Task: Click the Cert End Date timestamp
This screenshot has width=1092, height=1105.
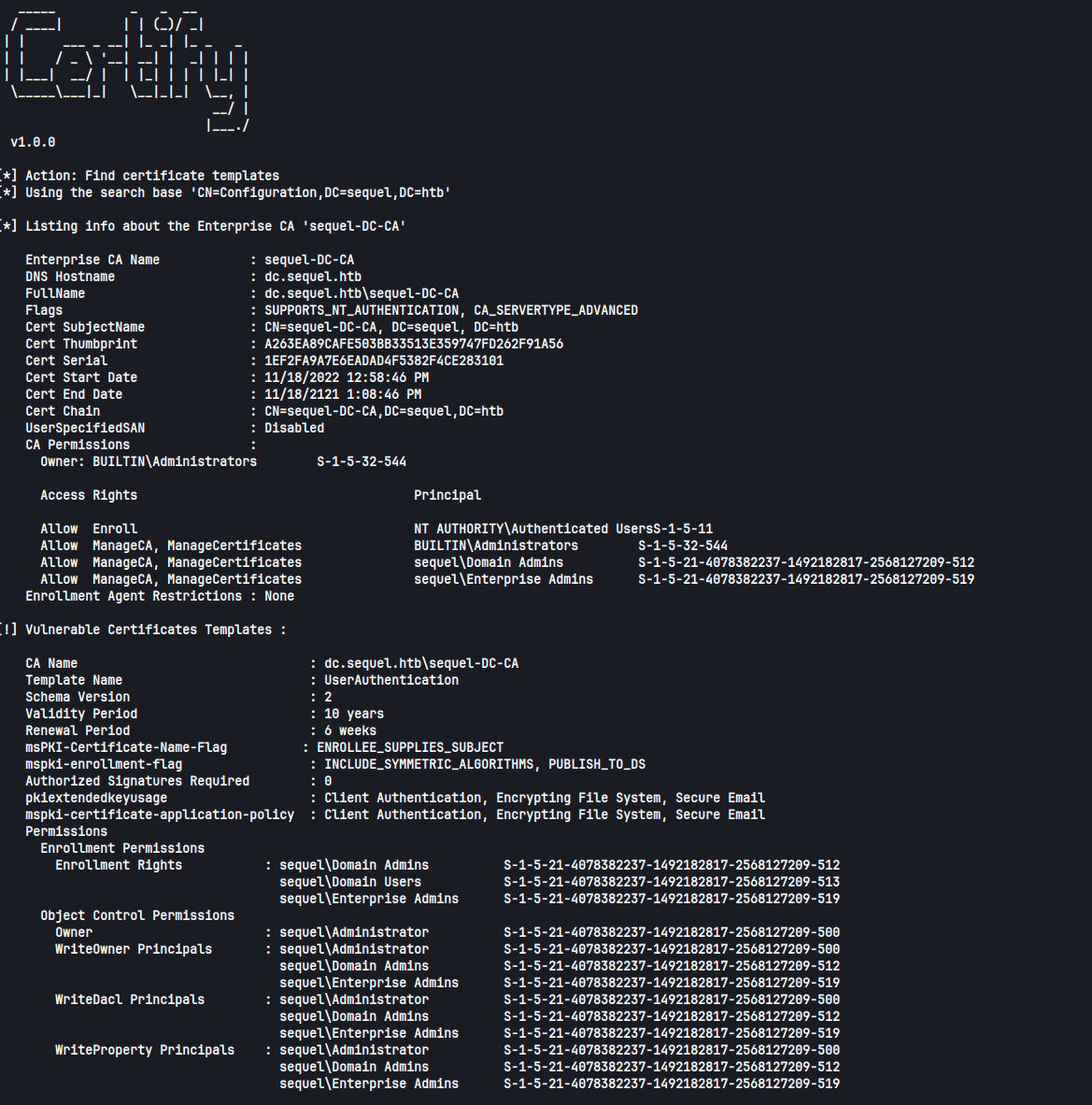Action: tap(342, 394)
